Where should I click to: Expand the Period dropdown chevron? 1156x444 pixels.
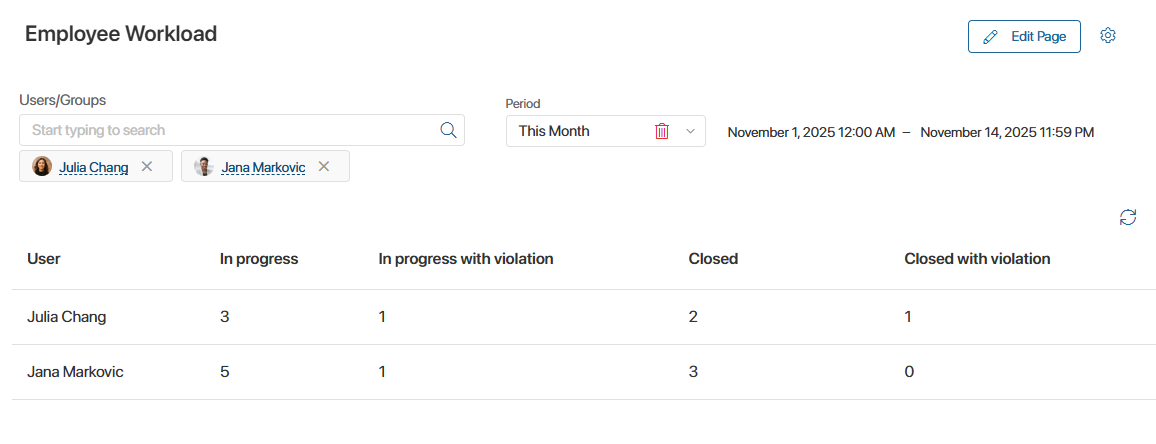[690, 131]
